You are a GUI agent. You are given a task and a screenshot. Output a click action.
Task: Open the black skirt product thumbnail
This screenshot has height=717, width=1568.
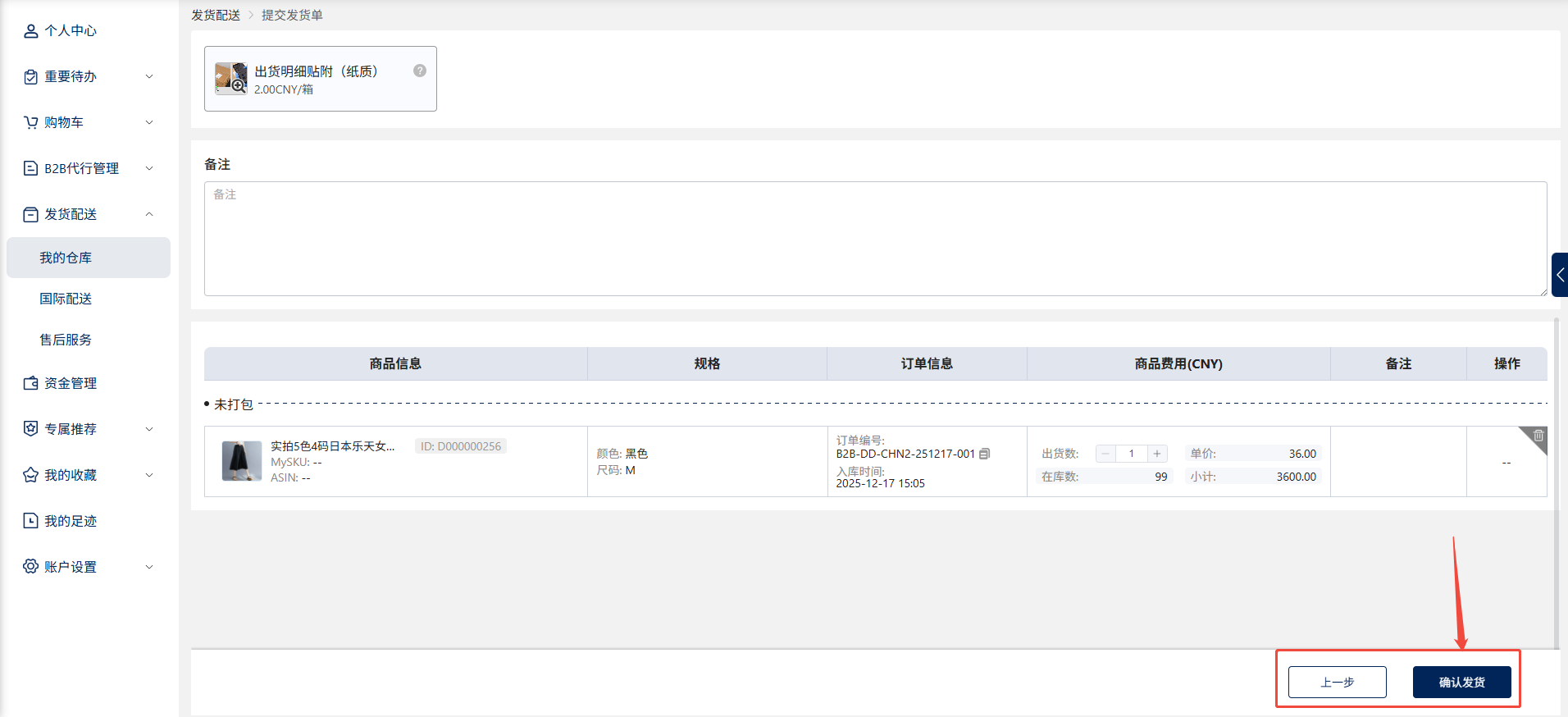click(x=242, y=461)
